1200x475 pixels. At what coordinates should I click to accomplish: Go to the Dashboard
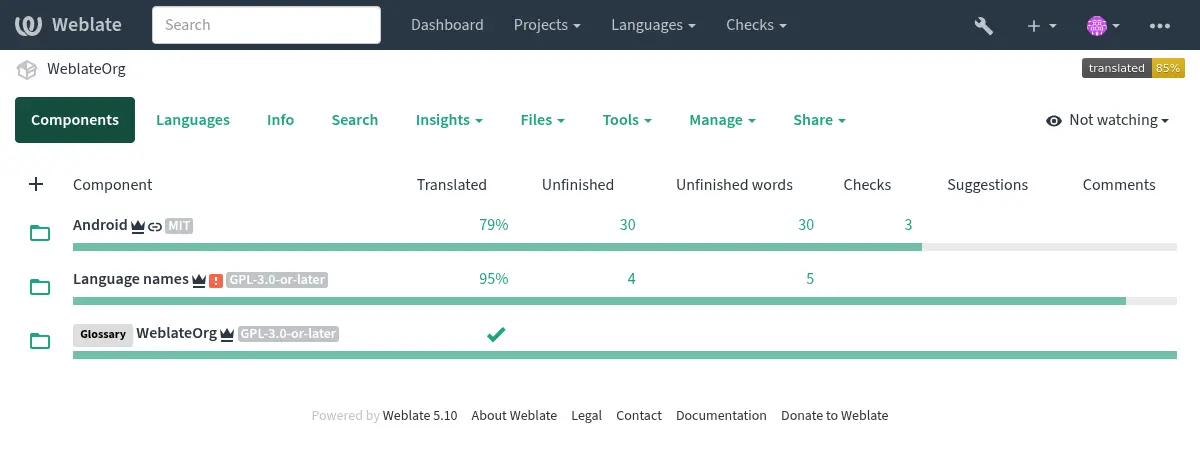tap(447, 25)
